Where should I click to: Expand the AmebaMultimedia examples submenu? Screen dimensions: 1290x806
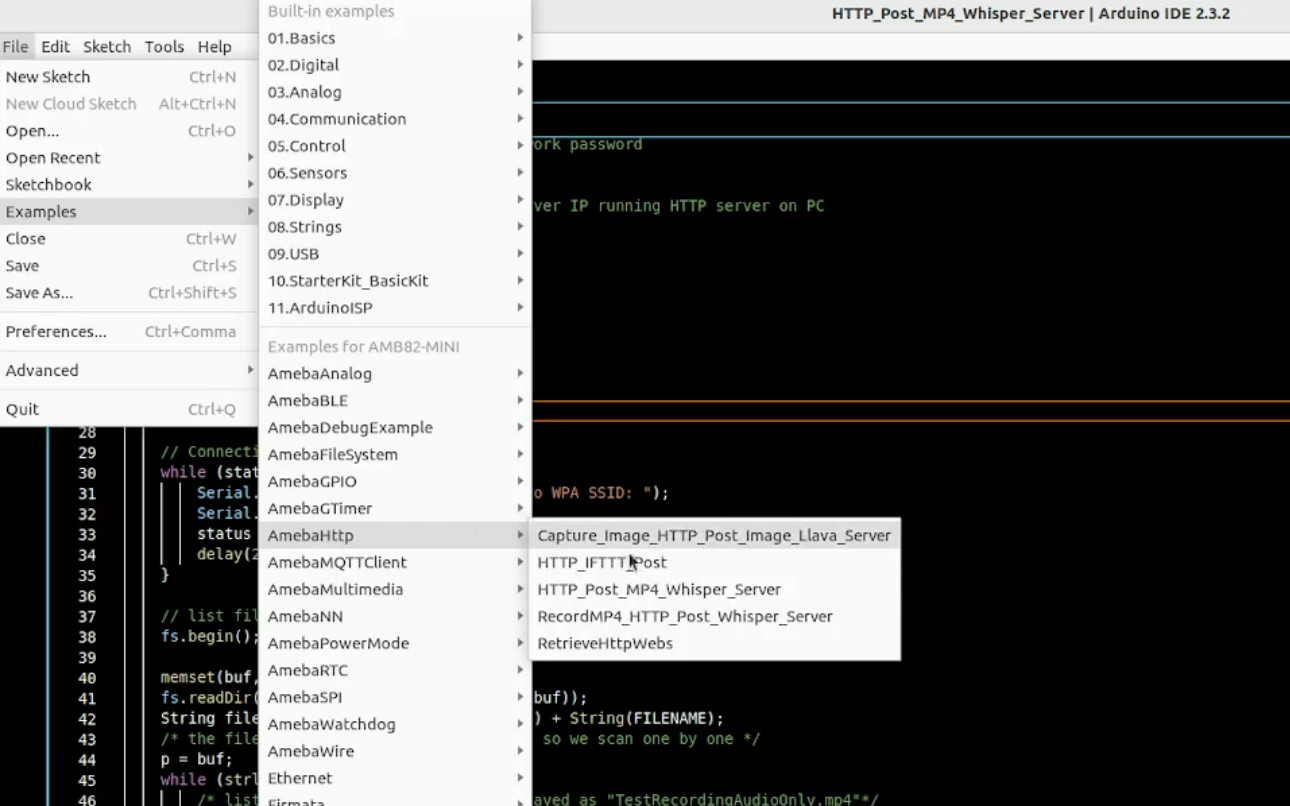[x=335, y=589]
